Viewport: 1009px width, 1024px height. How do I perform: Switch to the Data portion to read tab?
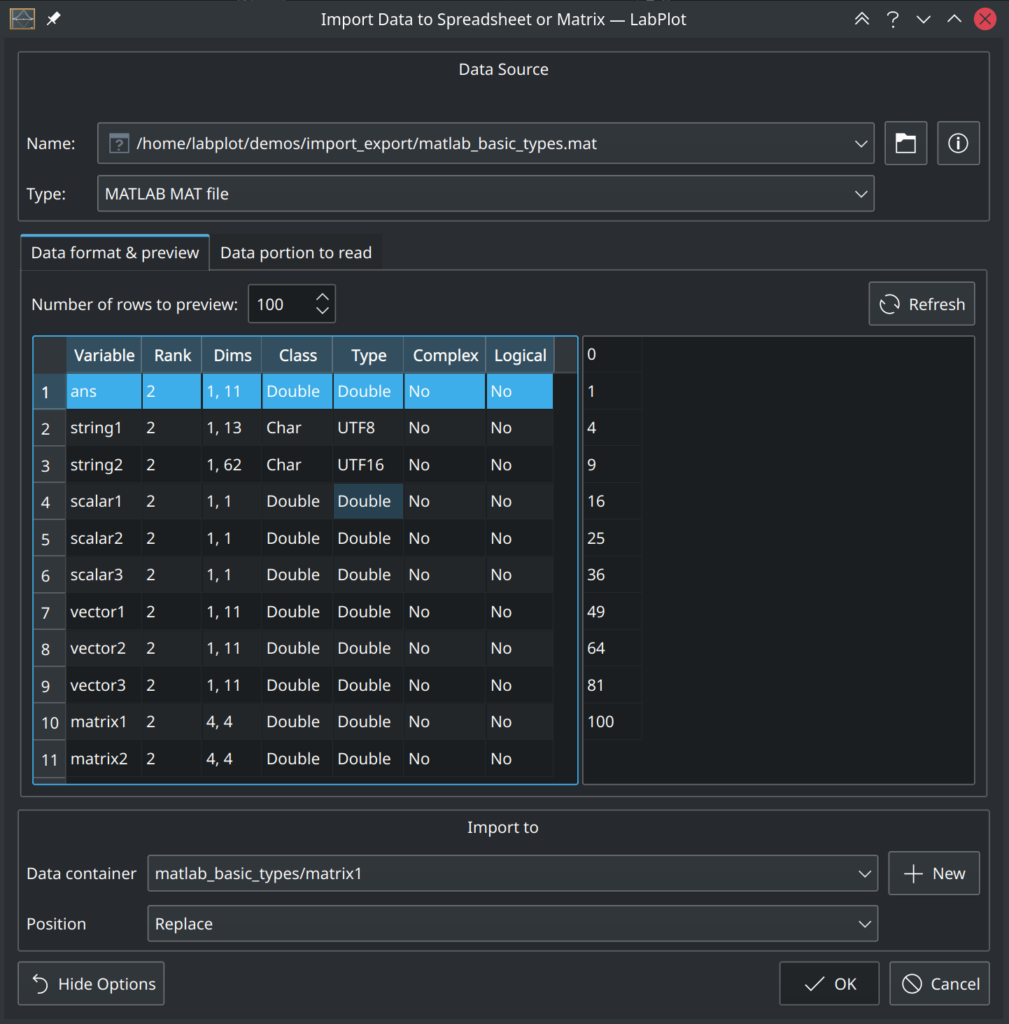(296, 252)
